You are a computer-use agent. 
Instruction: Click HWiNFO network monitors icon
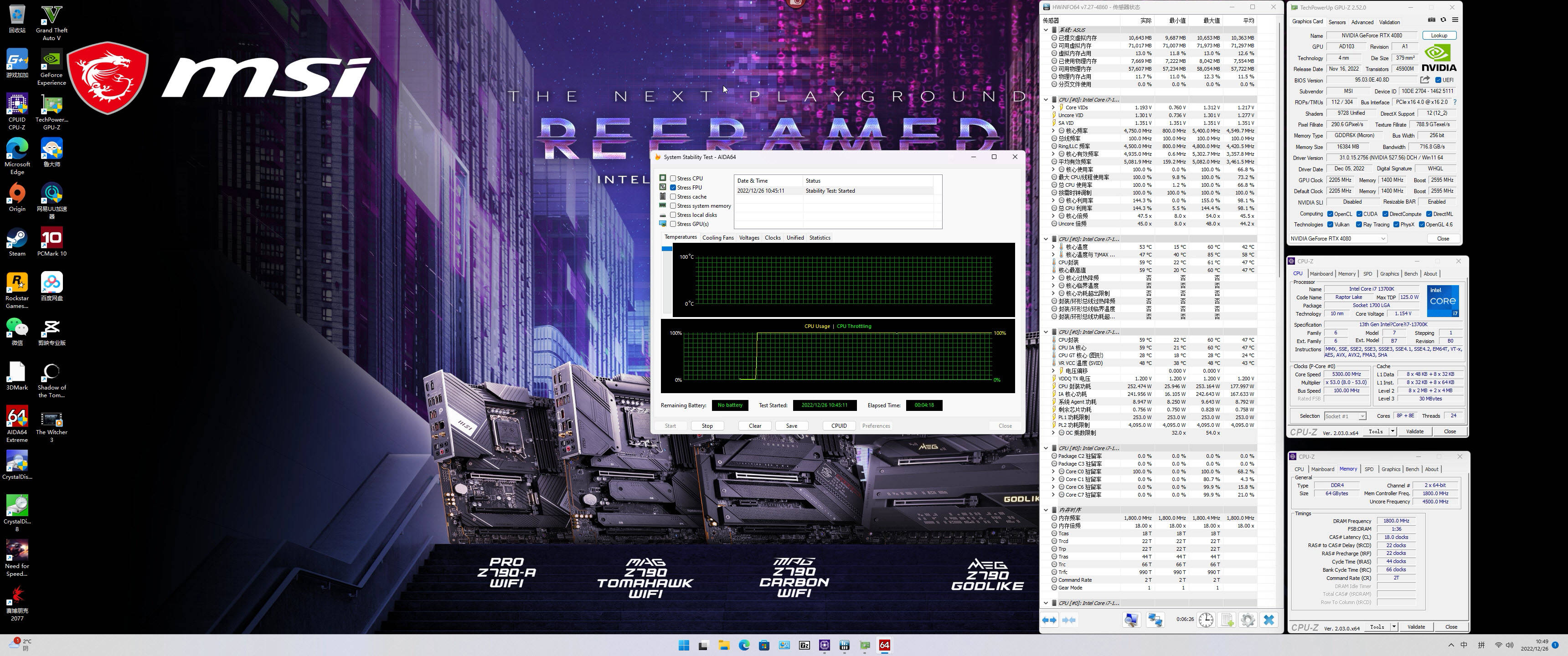[1155, 620]
